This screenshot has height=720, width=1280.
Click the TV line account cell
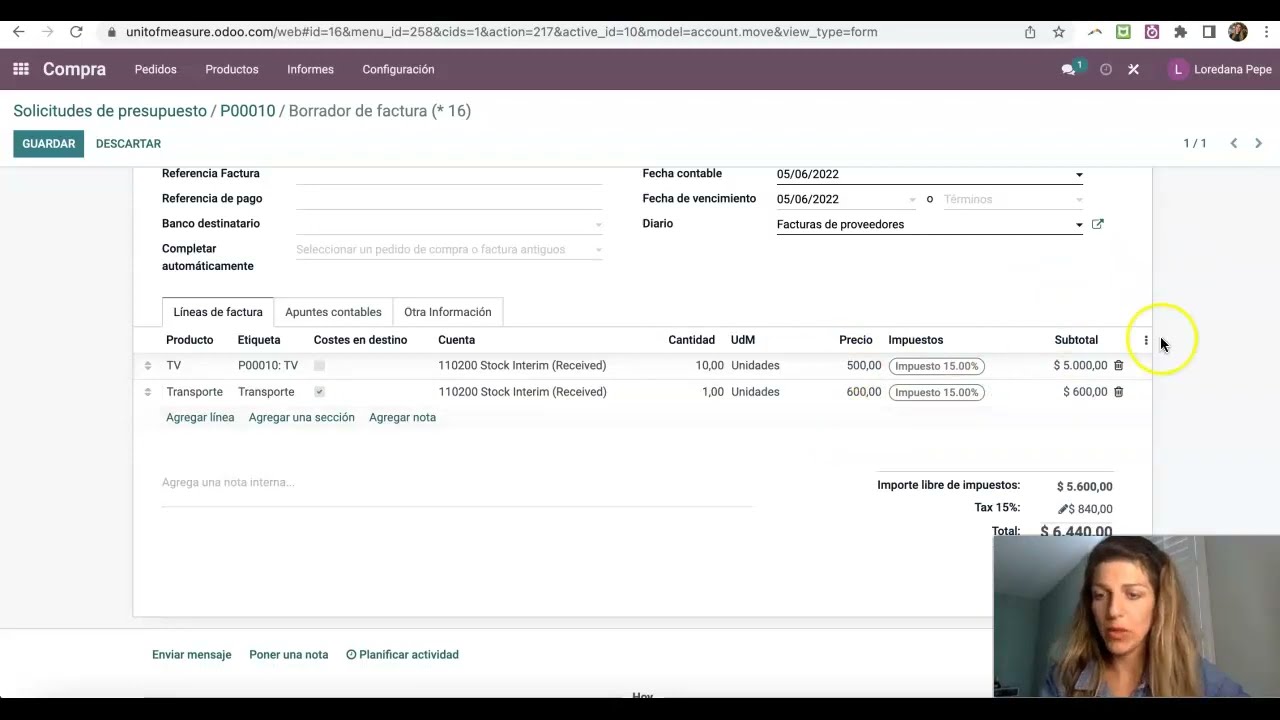pos(522,366)
